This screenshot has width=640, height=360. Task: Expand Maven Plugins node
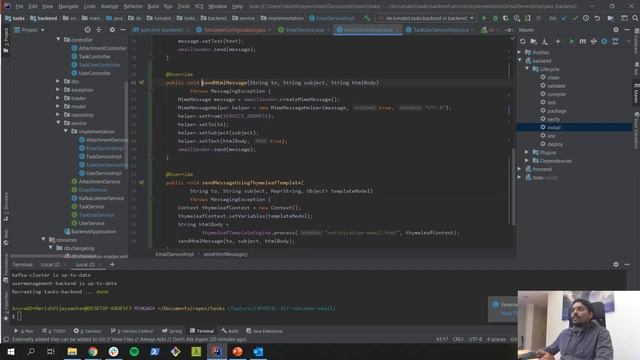pyautogui.click(x=527, y=152)
